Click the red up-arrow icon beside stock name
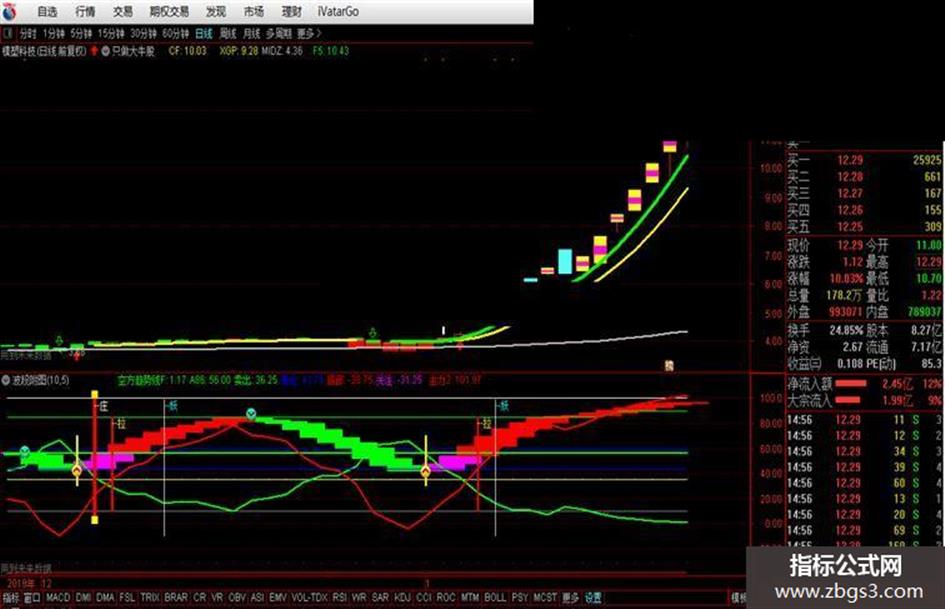 94,51
